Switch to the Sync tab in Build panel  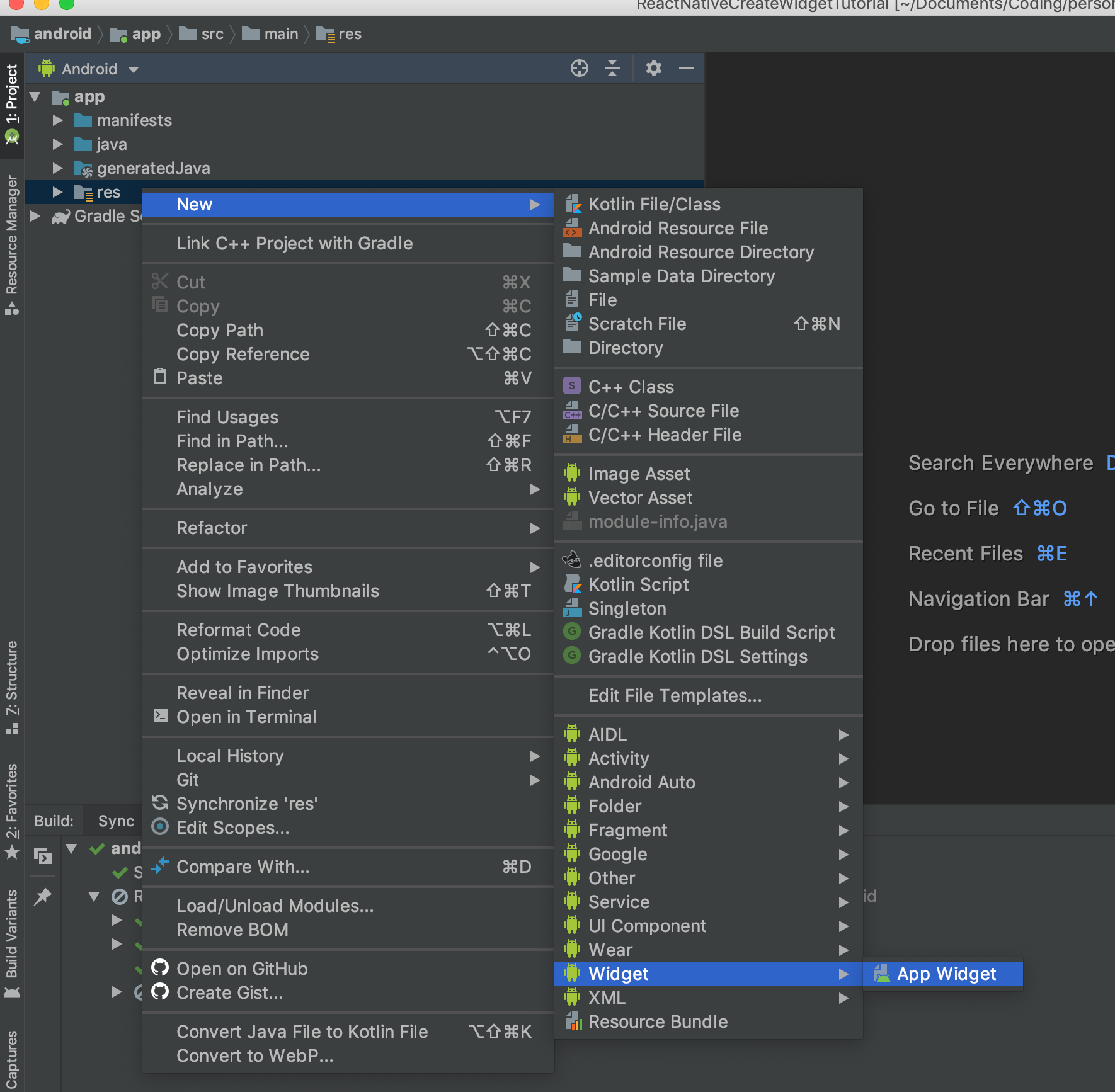point(116,821)
